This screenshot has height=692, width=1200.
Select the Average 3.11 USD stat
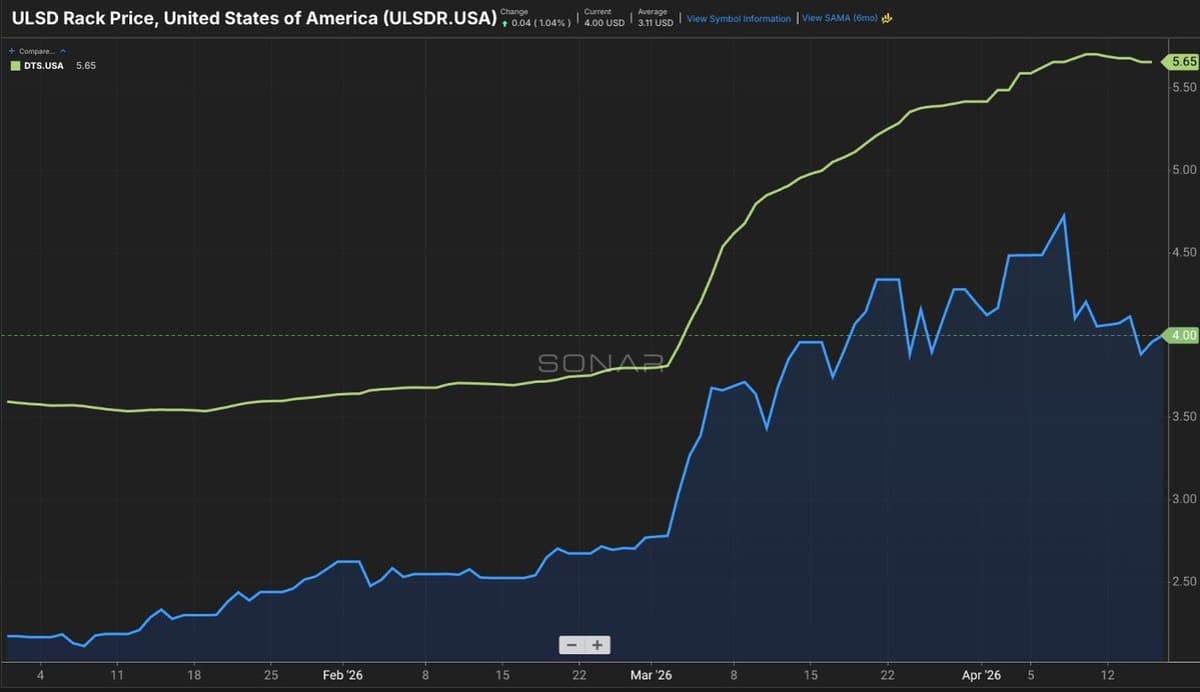pos(653,18)
